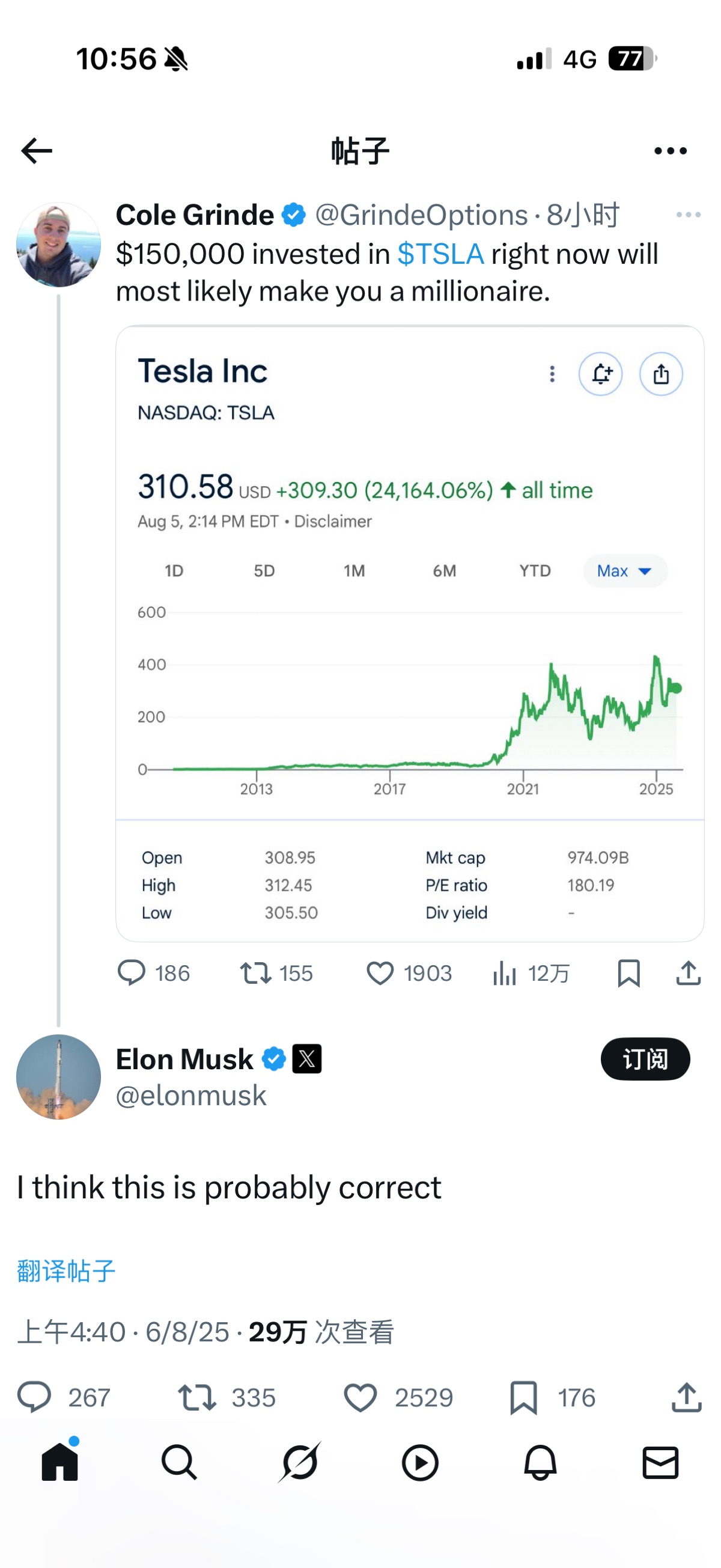Screen dimensions: 721x1568
Task: Go to the Home tab
Action: tap(59, 1462)
